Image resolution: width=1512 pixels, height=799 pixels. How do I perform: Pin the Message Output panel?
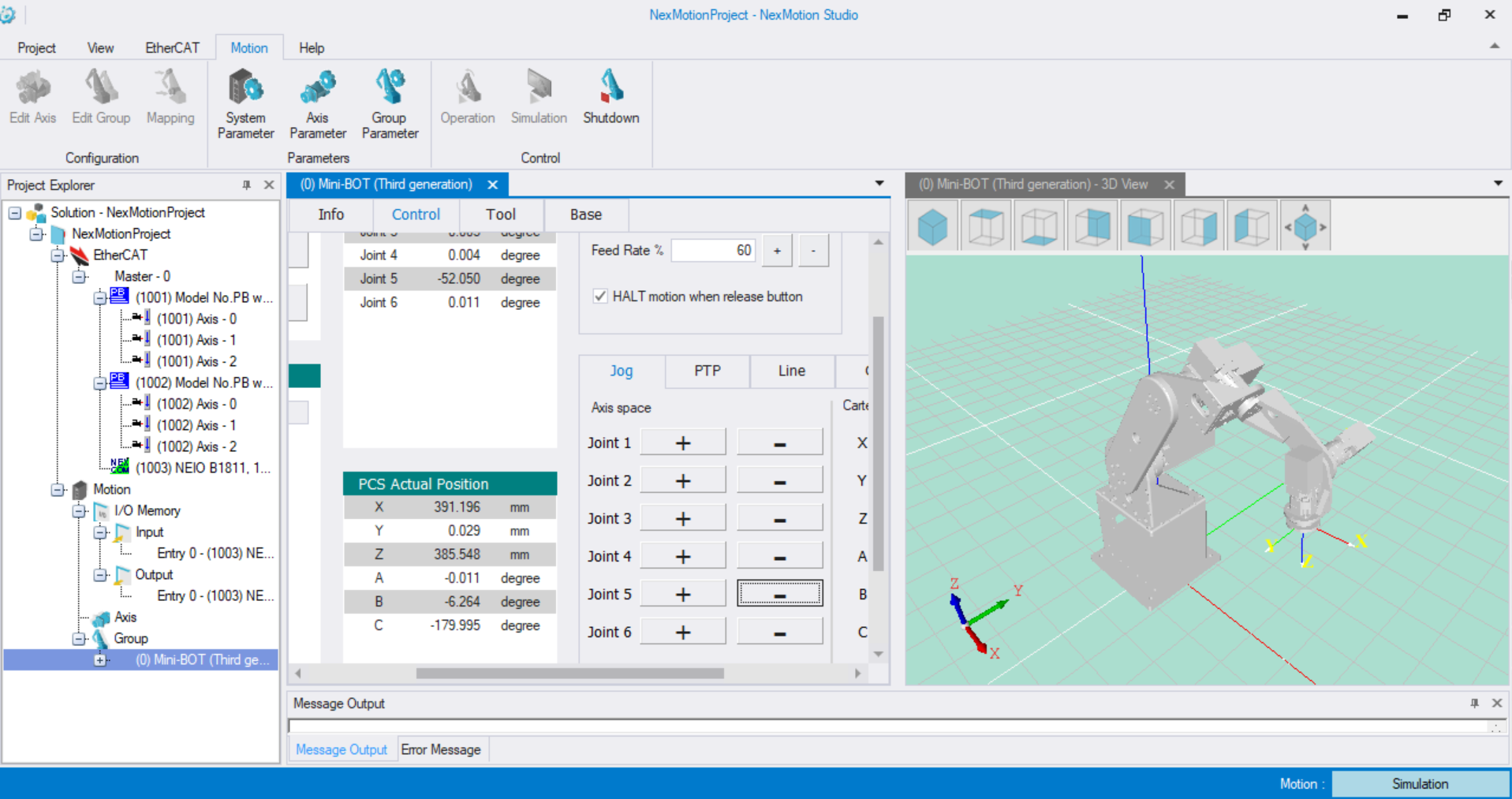pos(1474,703)
